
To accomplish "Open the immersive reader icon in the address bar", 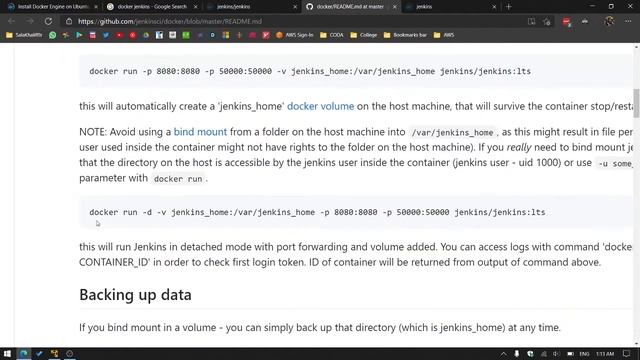I will pos(531,21).
